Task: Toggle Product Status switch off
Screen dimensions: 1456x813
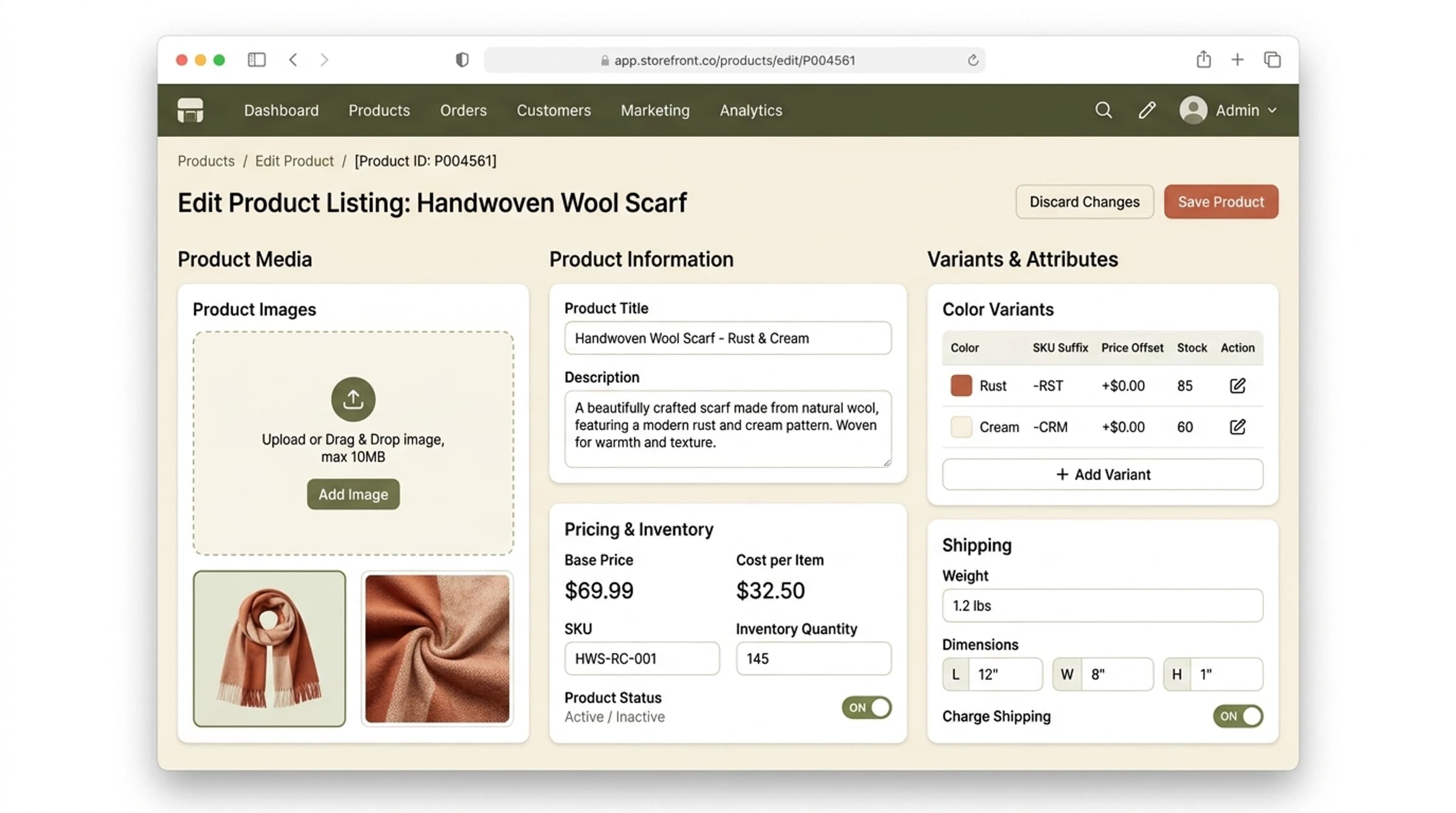Action: (866, 707)
